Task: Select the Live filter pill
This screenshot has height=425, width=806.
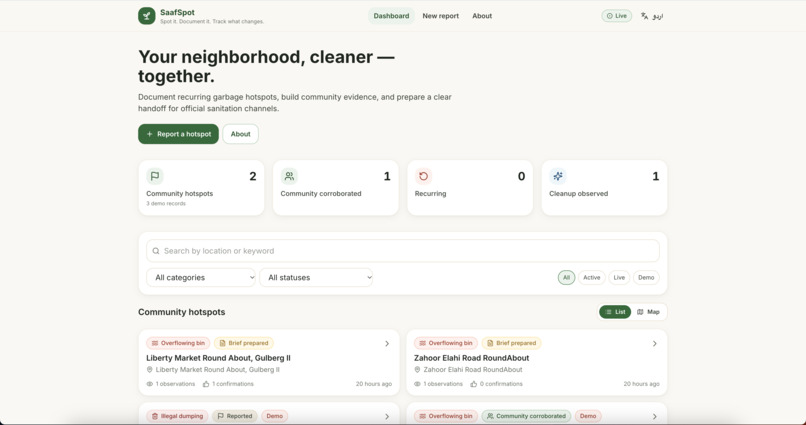Action: [x=619, y=278]
